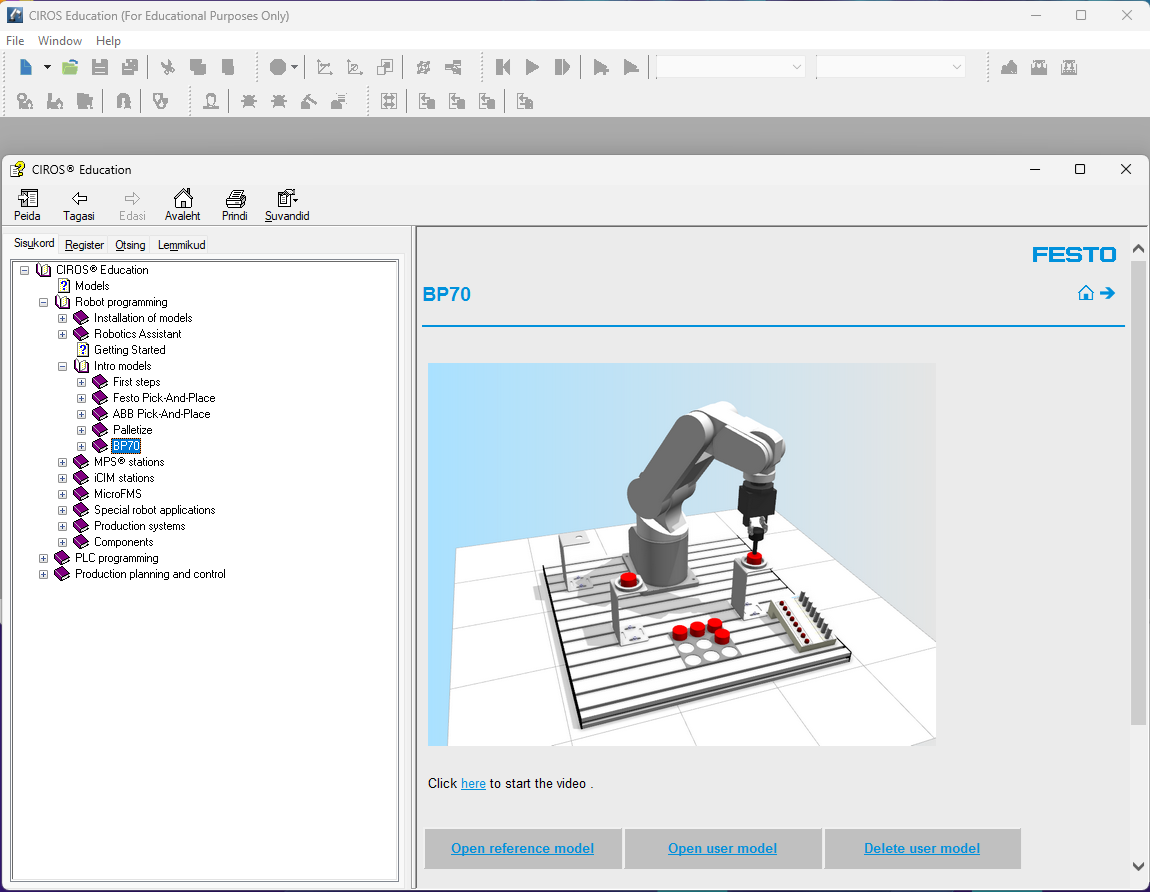Viewport: 1150px width, 892px height.
Task: Click Open user model
Action: tap(722, 849)
